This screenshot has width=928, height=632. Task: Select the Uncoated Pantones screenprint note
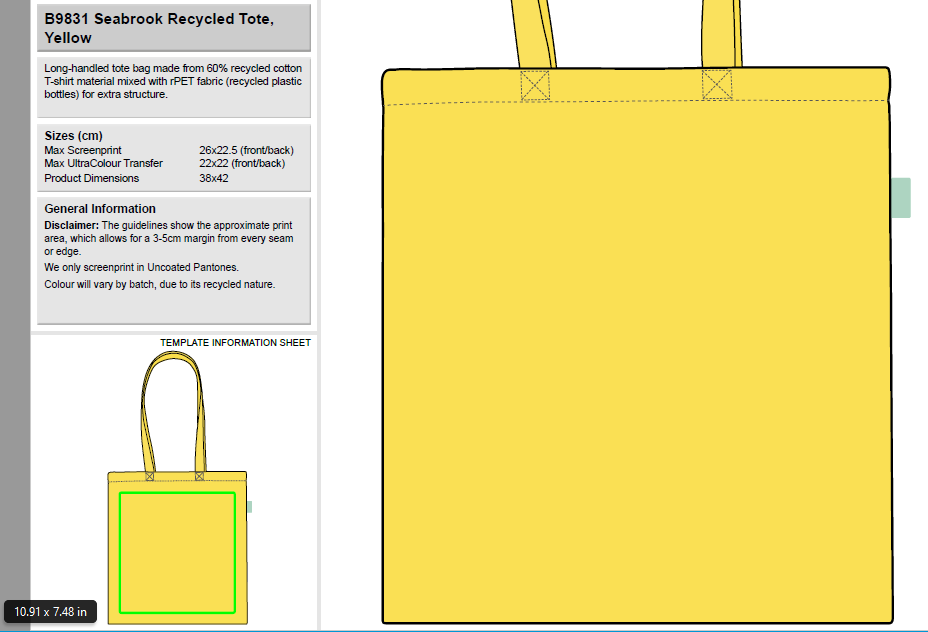tap(141, 268)
